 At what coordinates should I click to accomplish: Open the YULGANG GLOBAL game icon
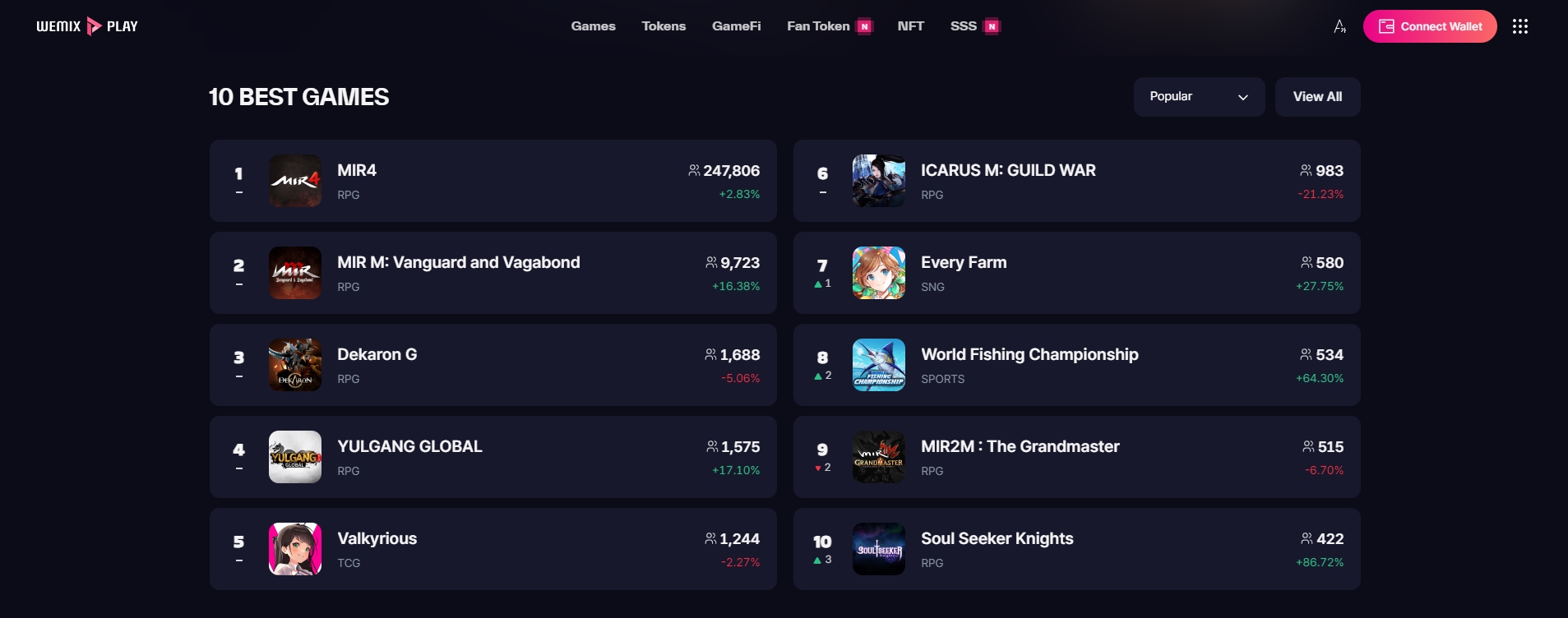click(x=295, y=457)
